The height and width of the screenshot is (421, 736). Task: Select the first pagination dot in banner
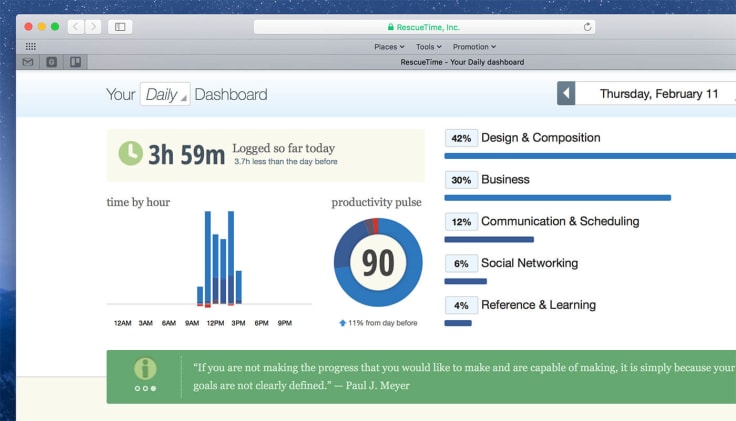click(x=137, y=388)
